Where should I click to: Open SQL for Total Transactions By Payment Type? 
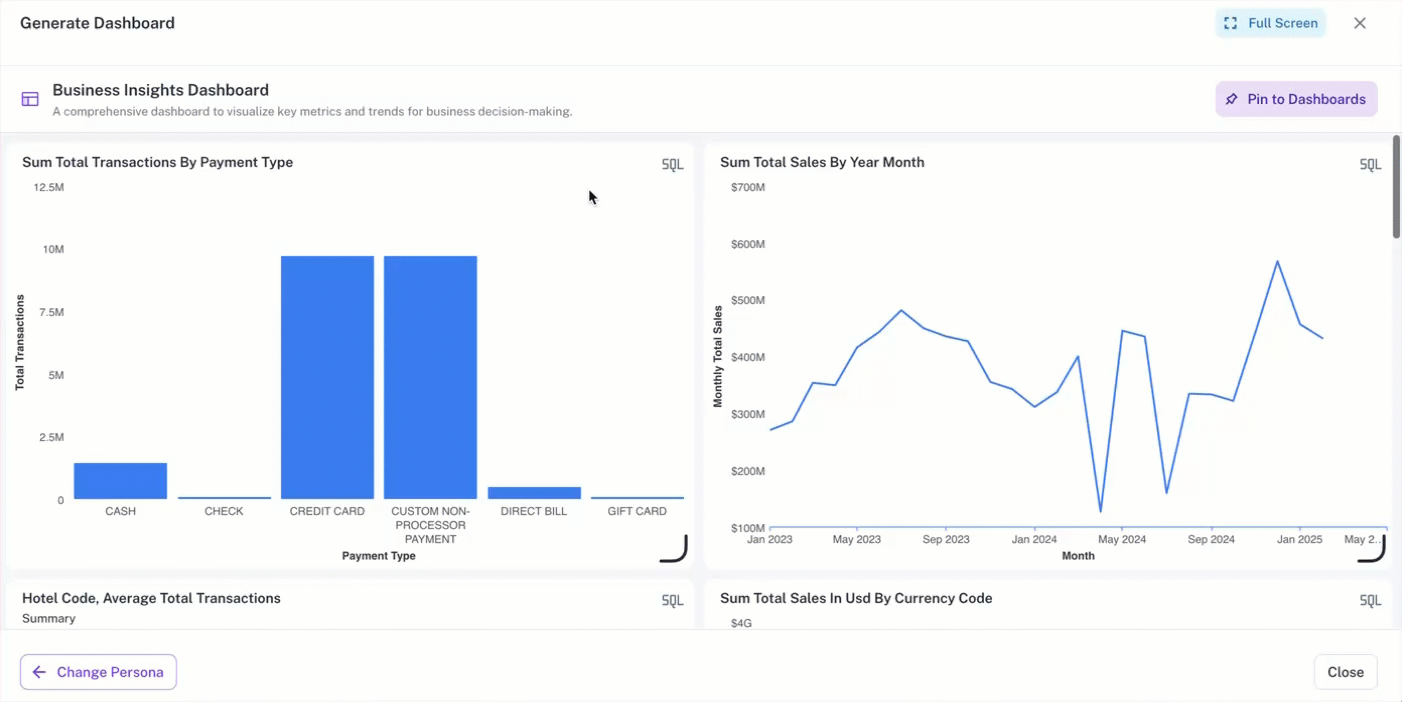pos(672,164)
